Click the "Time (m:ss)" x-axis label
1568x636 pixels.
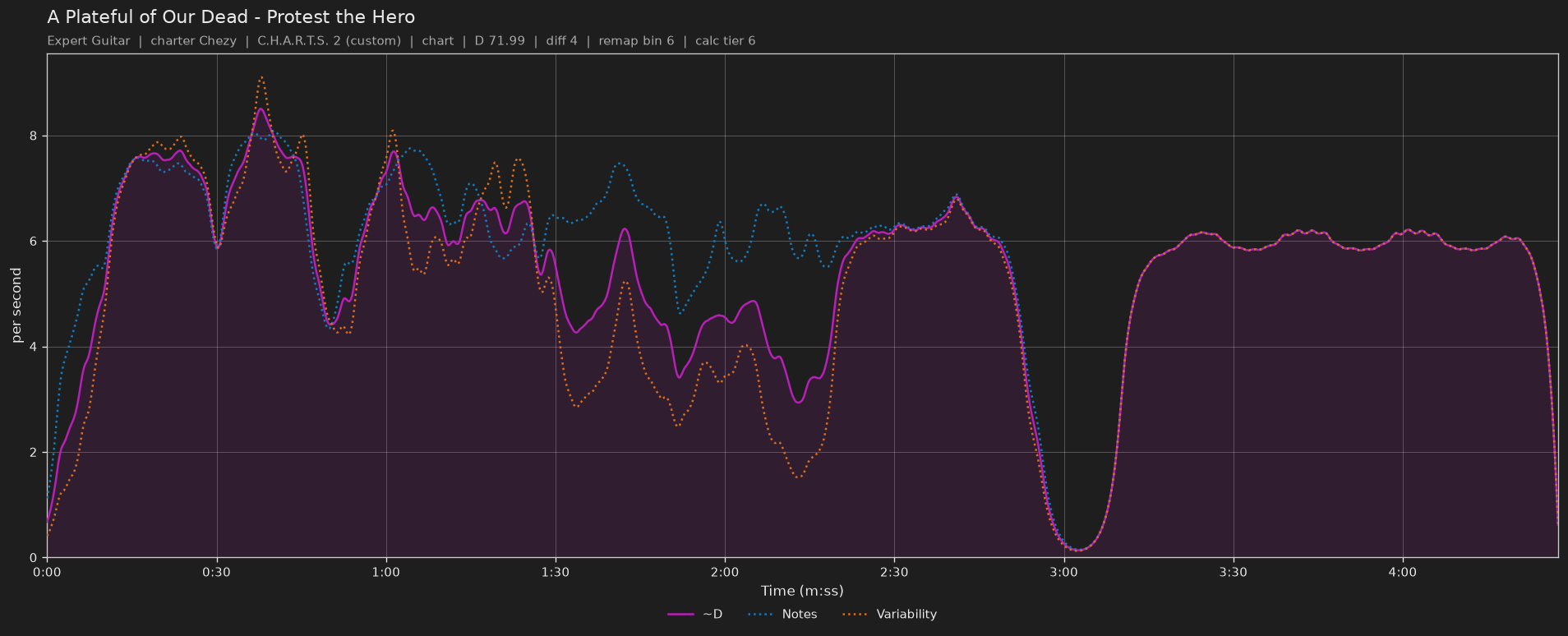(x=802, y=591)
